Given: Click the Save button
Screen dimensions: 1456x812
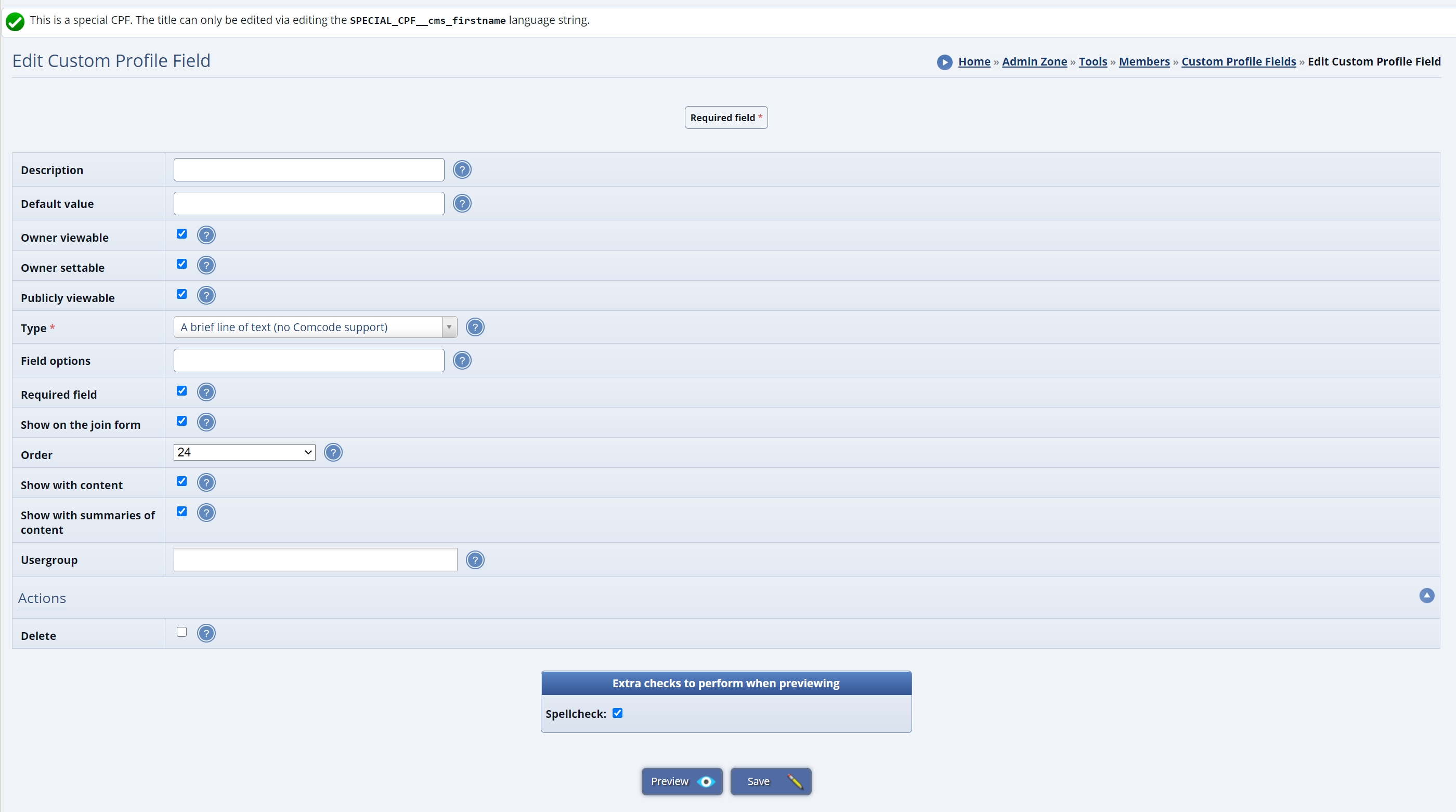Looking at the screenshot, I should (x=771, y=781).
